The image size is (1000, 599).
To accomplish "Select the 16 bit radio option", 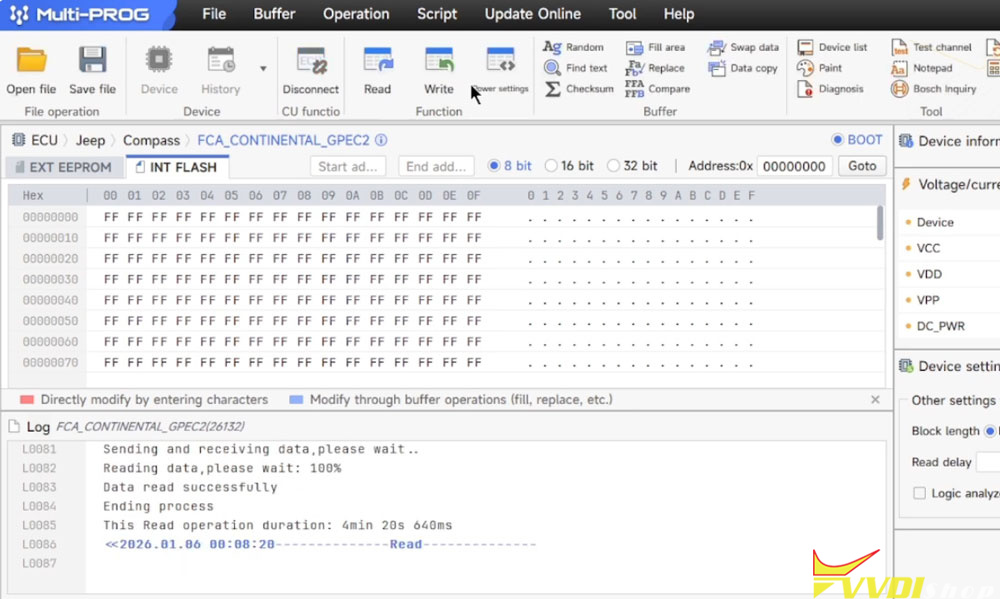I will click(x=551, y=166).
